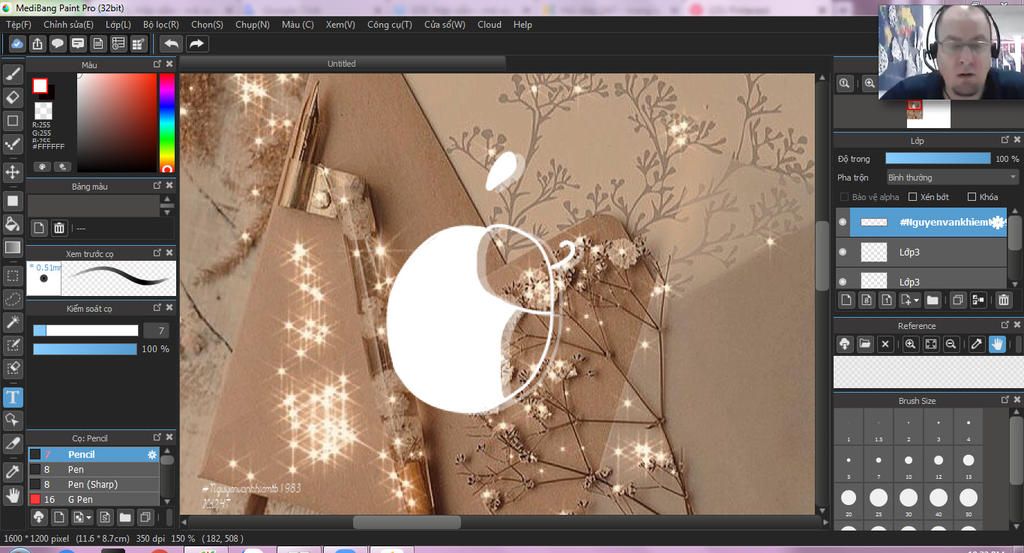Open the Bộ lọc(R) menu

161,24
